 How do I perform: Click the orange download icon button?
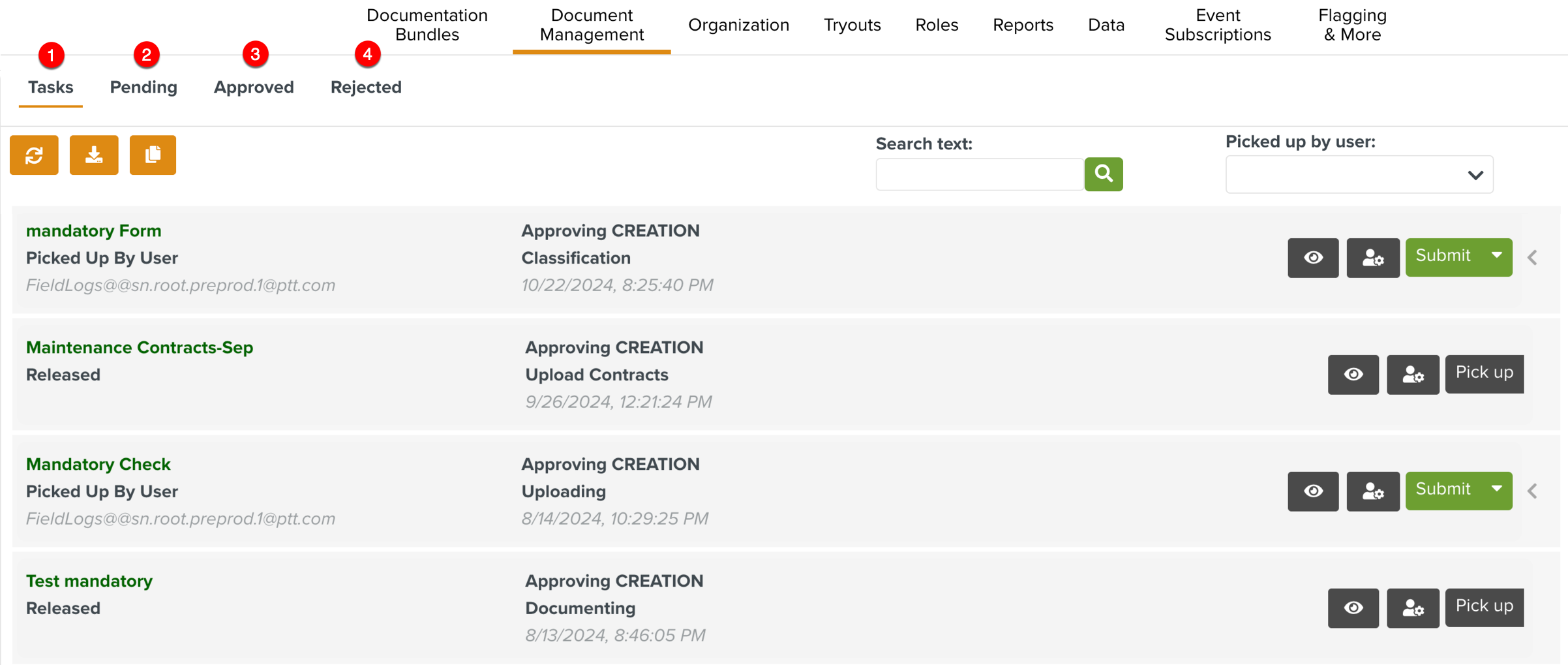click(94, 155)
